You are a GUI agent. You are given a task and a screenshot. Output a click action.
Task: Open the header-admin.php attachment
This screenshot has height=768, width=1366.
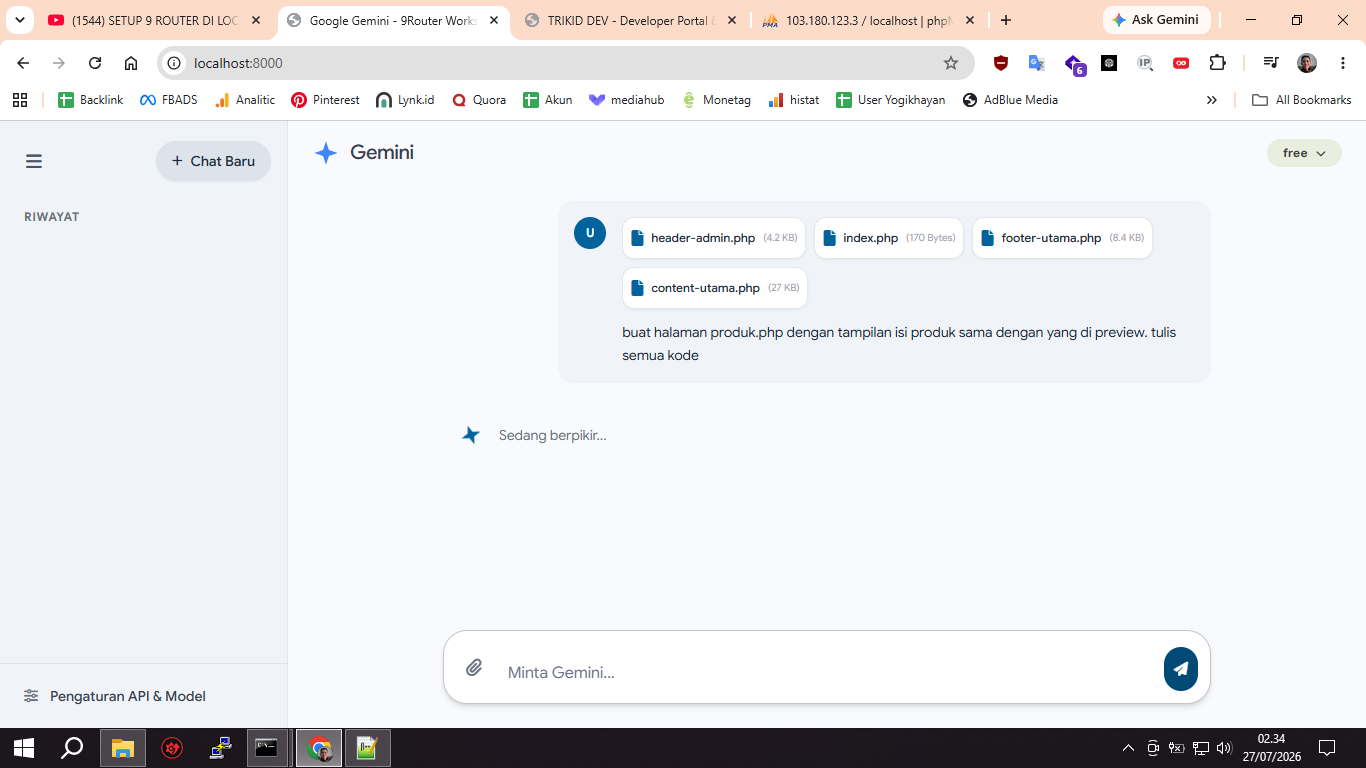point(714,238)
